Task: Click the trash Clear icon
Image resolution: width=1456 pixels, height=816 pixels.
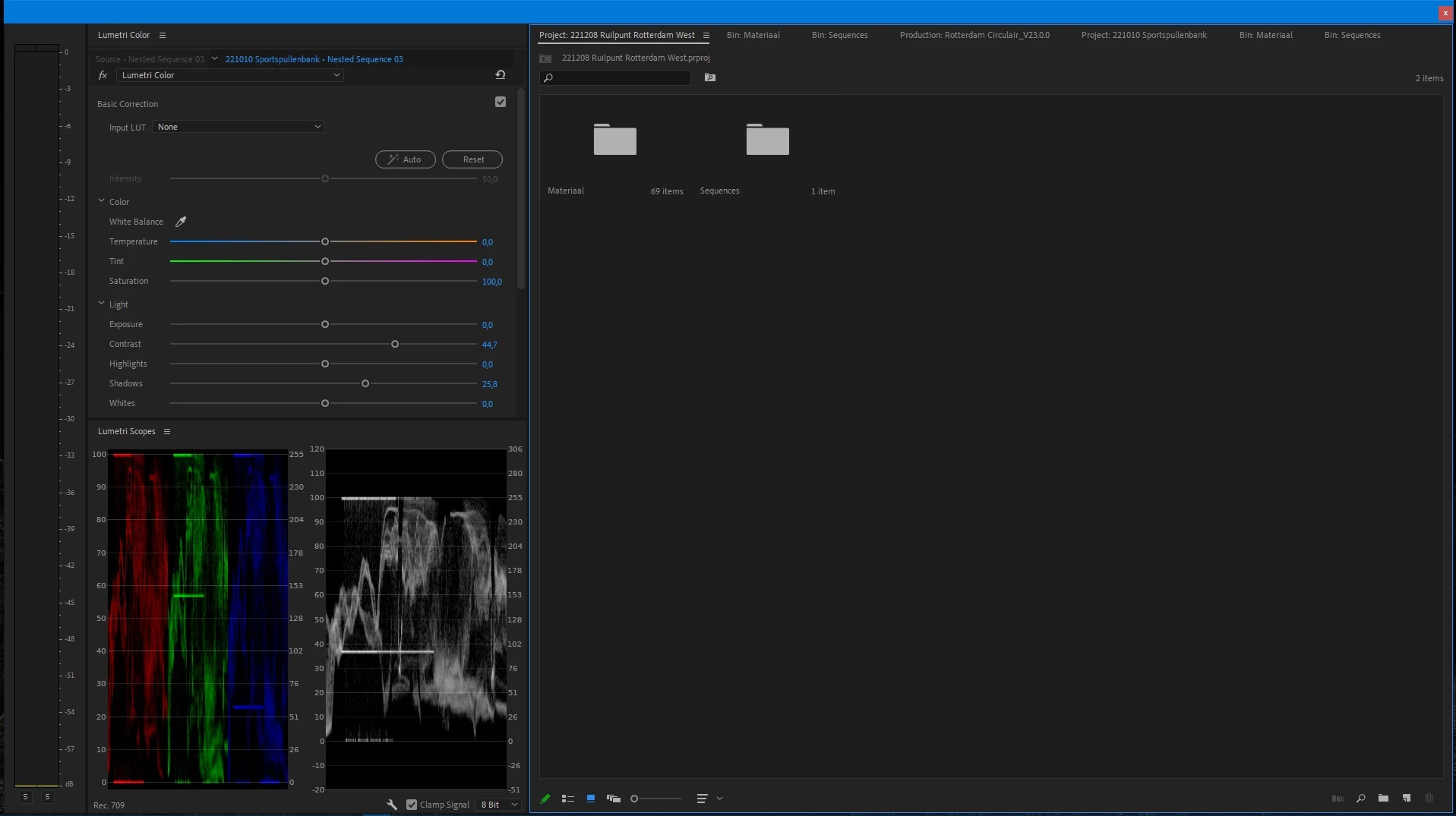Action: click(1429, 799)
